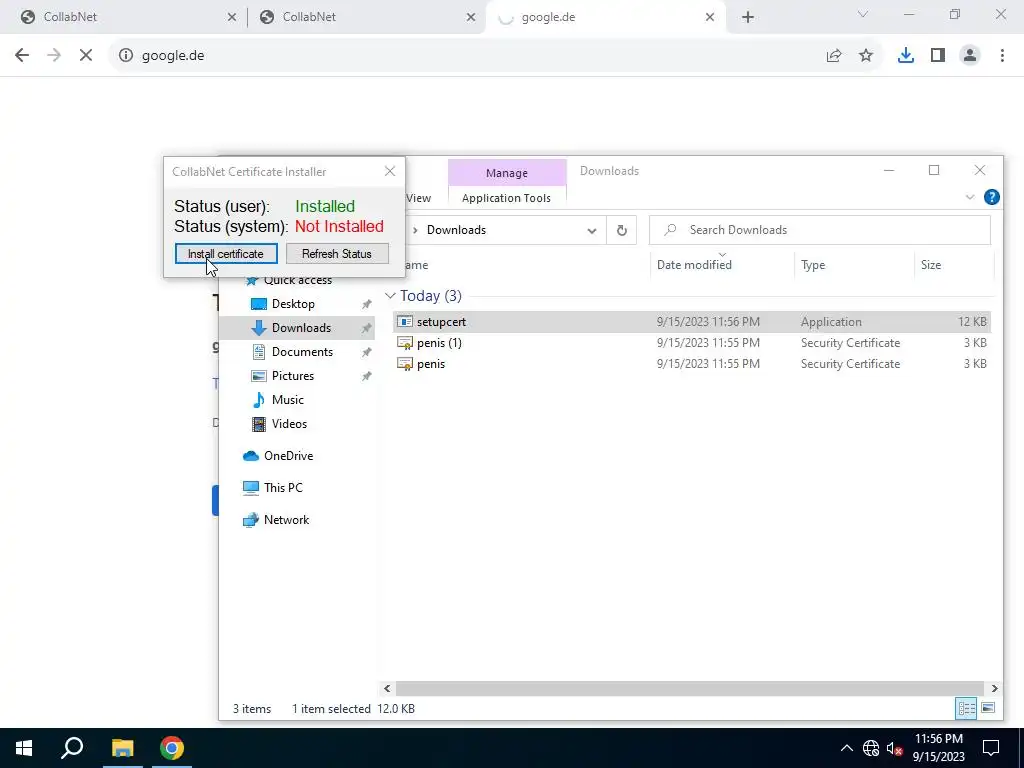Stop loading the page
Screen dimensions: 1024x768
tap(86, 56)
